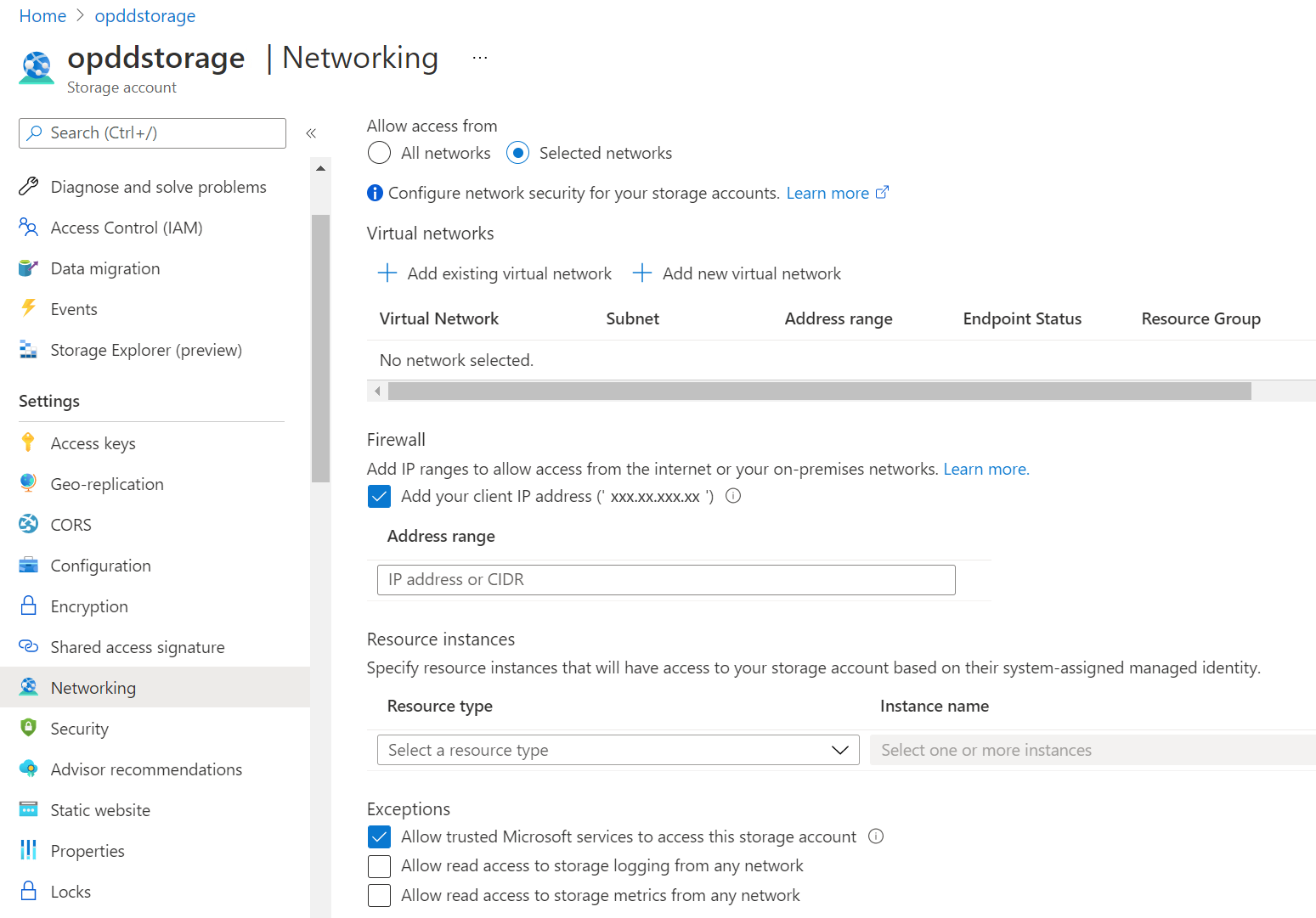
Task: Open Learn more link under Firewall
Action: pyautogui.click(x=986, y=469)
